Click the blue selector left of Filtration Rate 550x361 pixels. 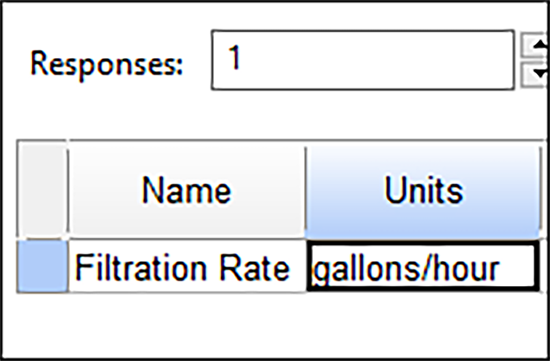[x=42, y=267]
